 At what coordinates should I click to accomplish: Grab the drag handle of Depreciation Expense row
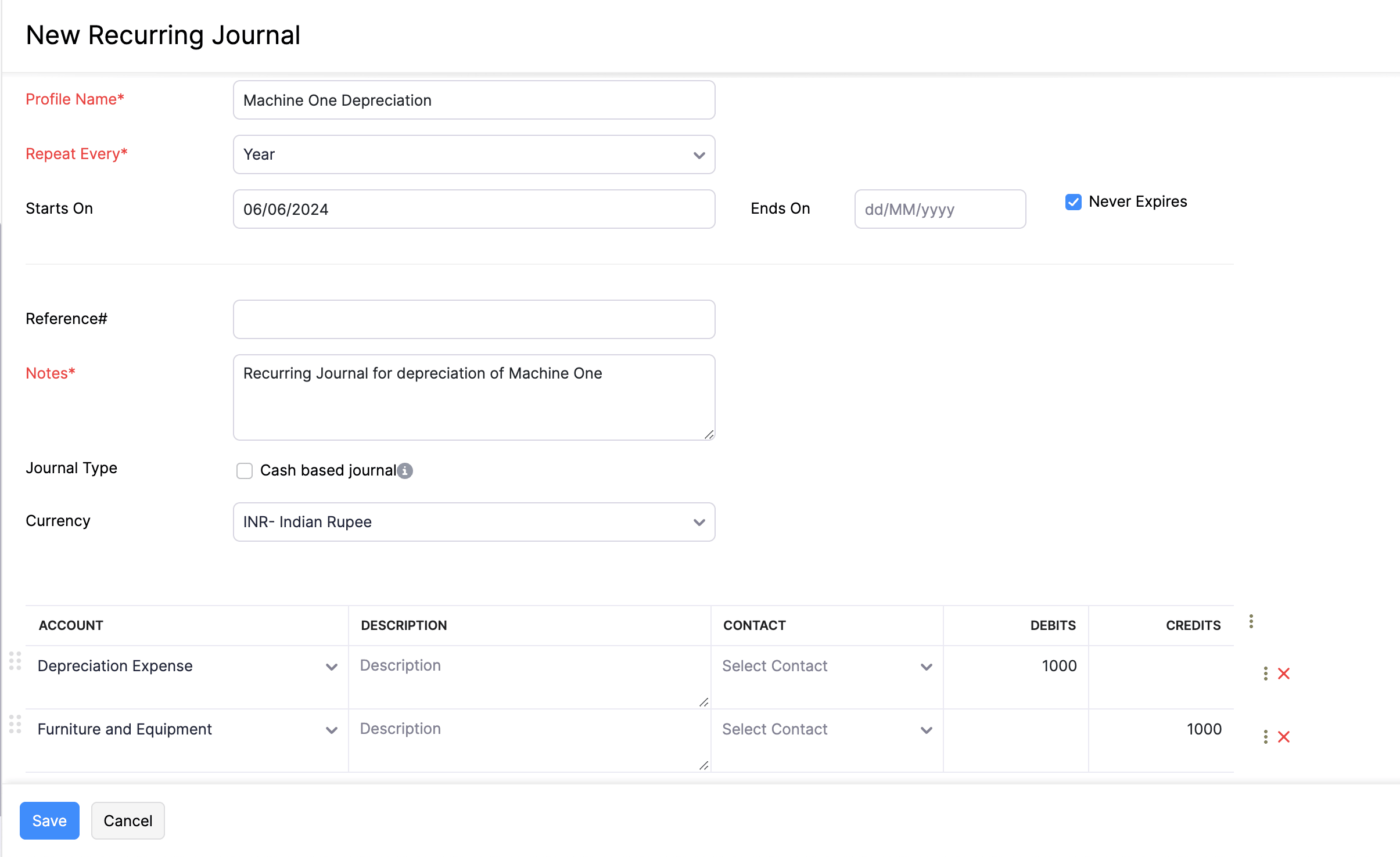(15, 661)
